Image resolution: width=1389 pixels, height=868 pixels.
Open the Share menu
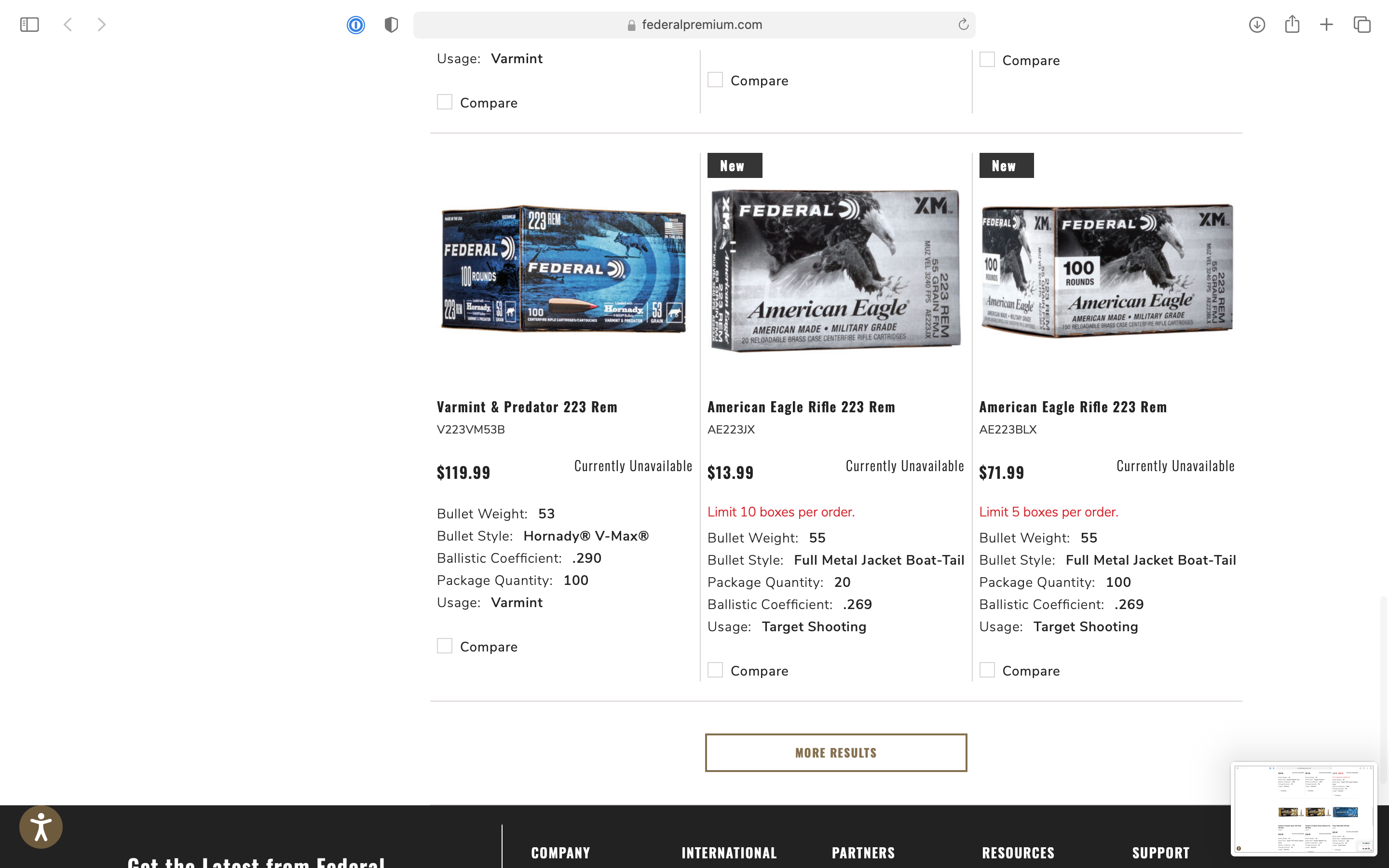coord(1292,24)
